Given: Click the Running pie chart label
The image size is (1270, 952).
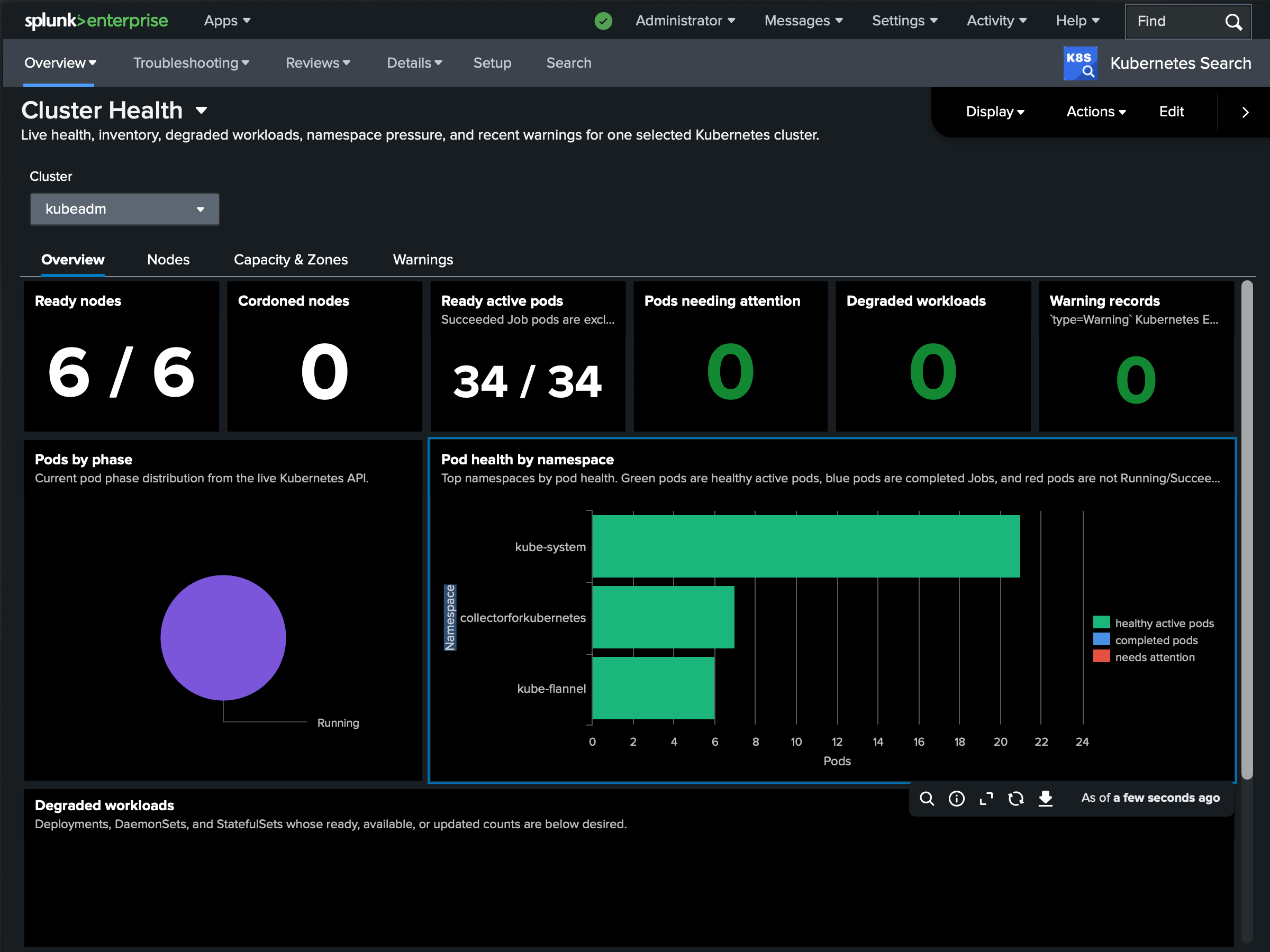Looking at the screenshot, I should (338, 722).
